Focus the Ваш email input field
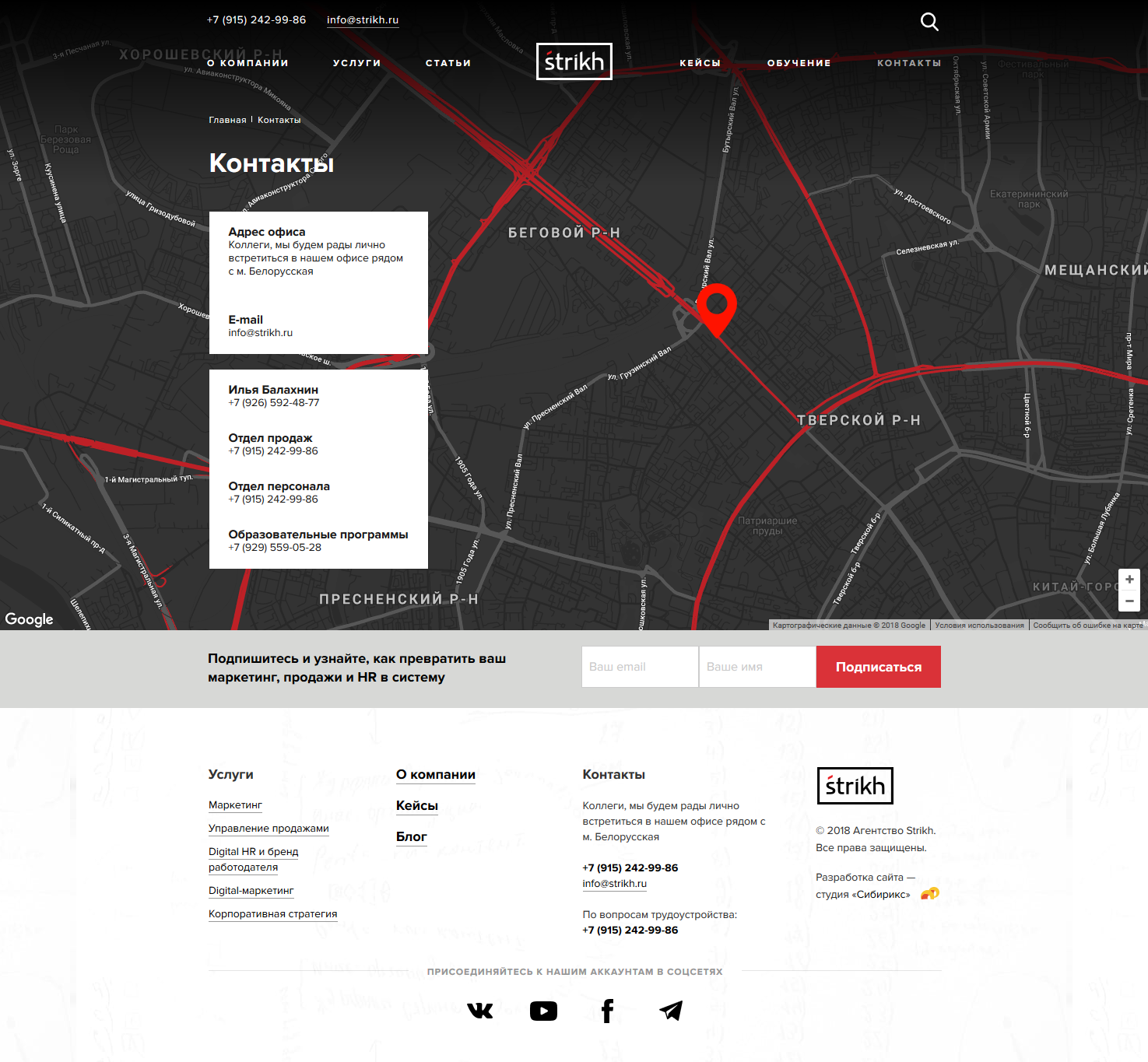 640,667
